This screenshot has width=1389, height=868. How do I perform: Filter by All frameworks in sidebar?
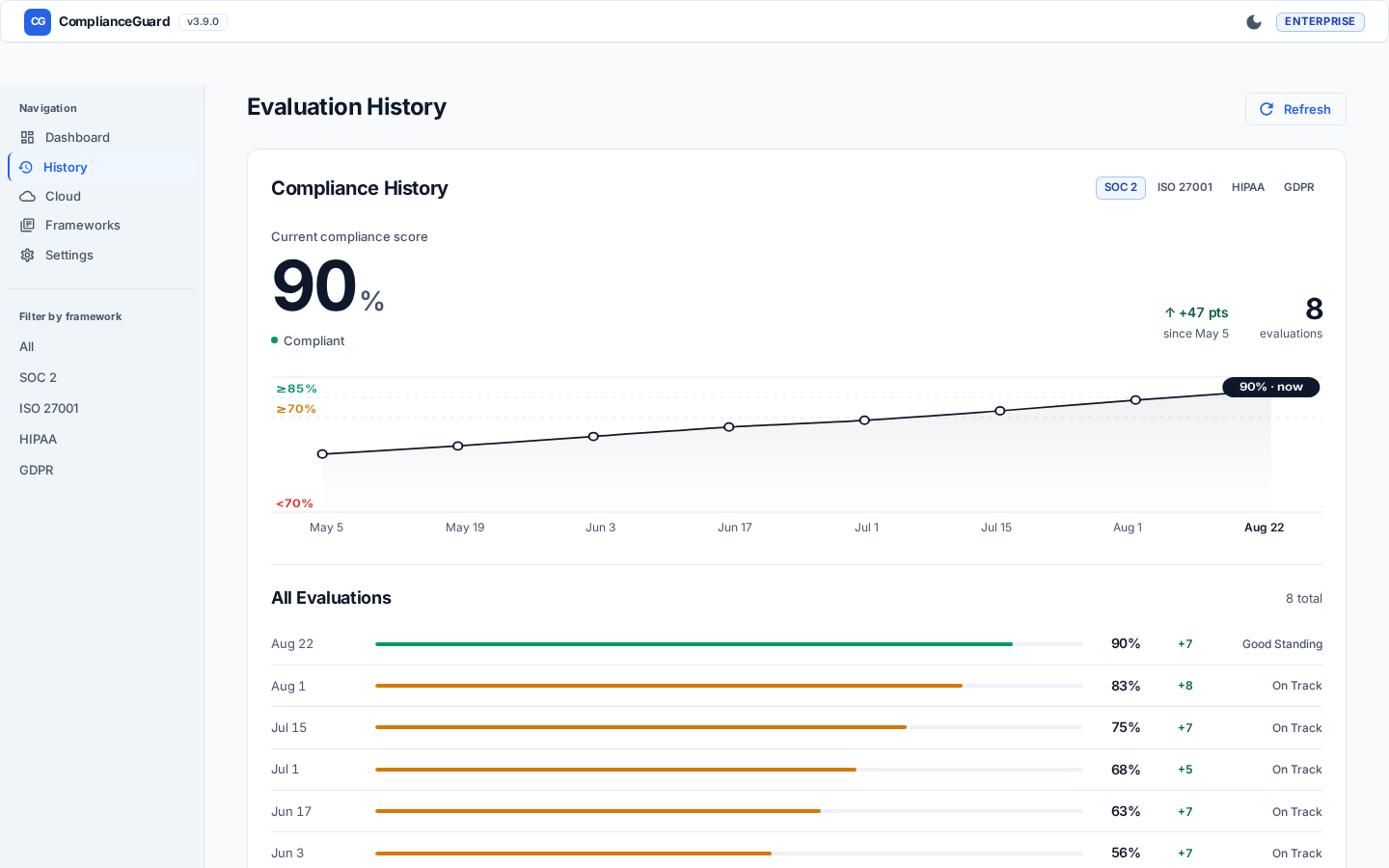[x=102, y=346]
